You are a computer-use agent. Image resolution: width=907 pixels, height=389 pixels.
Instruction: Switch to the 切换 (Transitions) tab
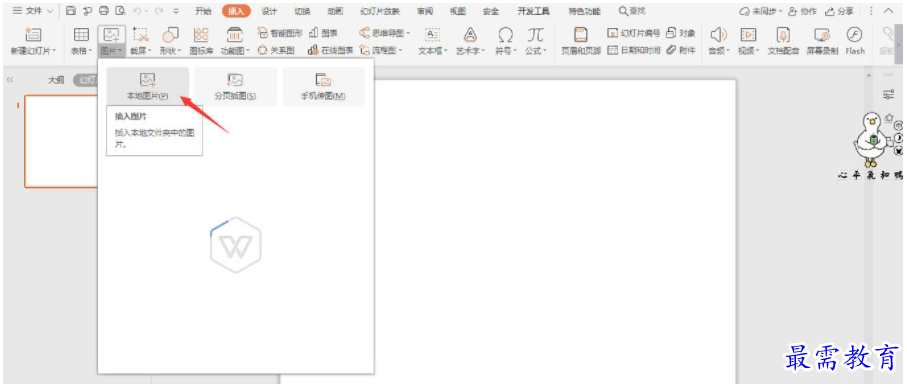pos(302,11)
